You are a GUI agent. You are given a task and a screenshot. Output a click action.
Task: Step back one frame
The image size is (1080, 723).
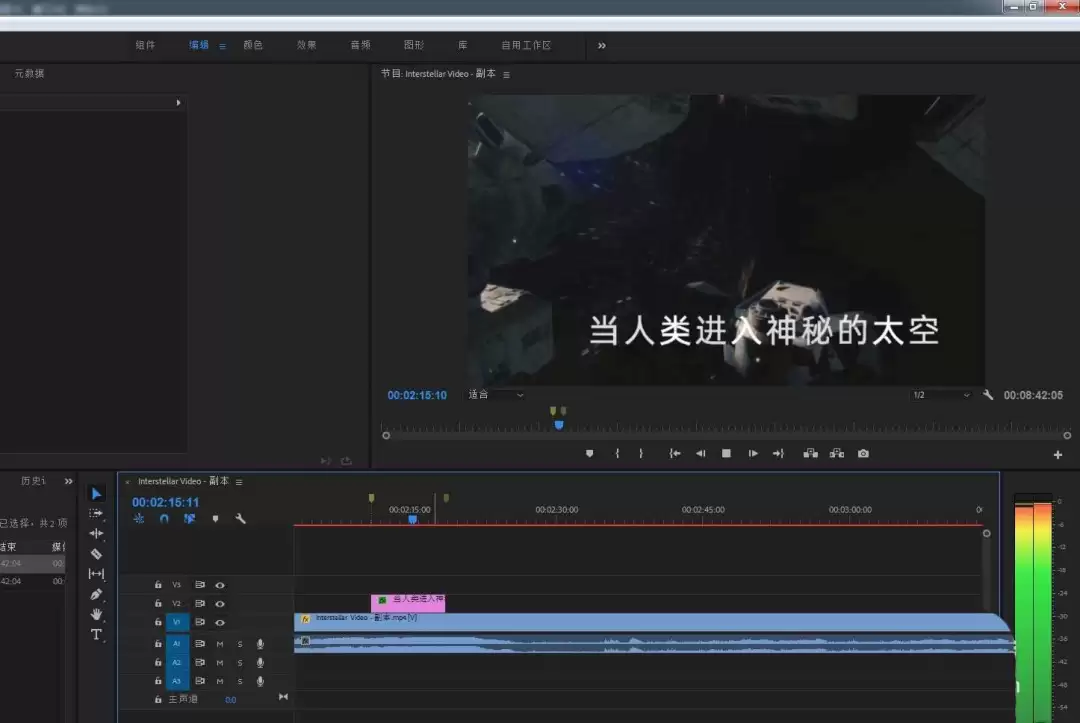700,453
